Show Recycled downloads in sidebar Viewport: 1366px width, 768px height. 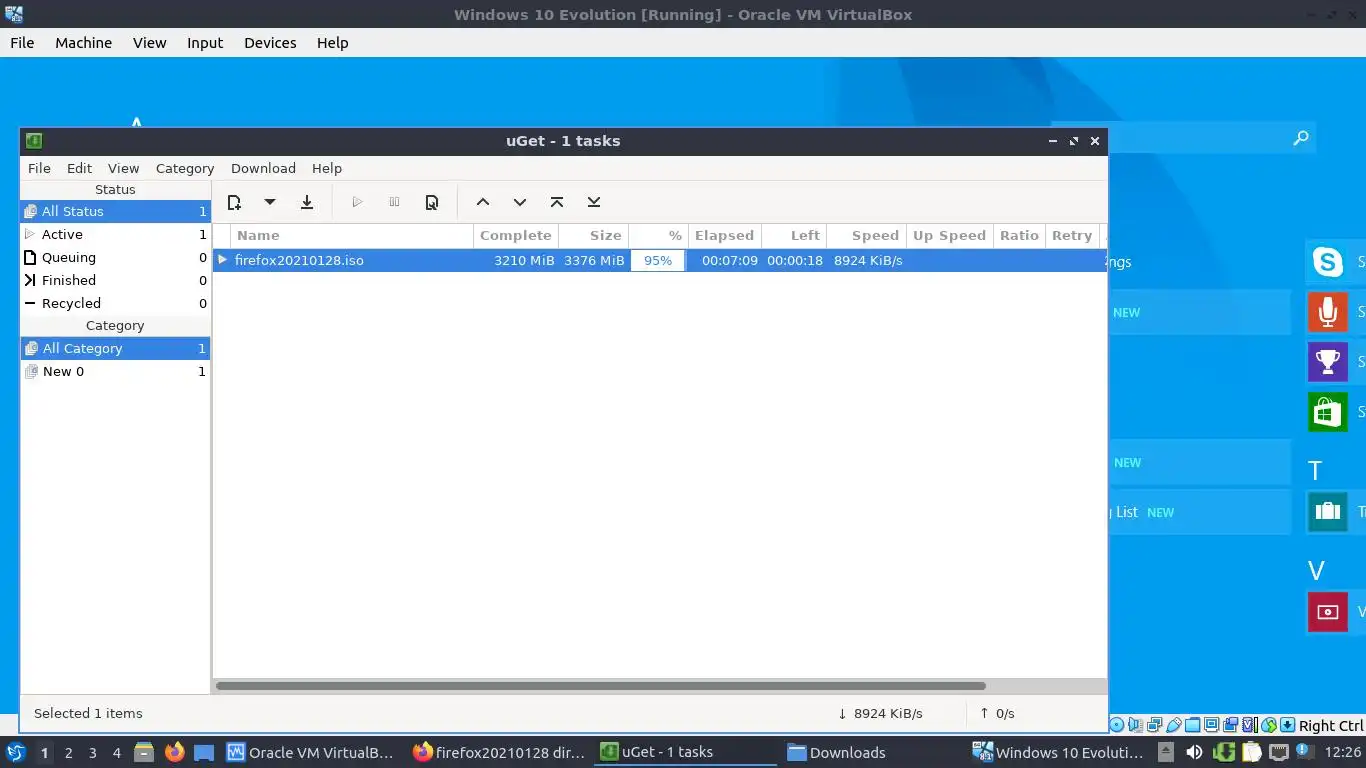click(x=115, y=303)
